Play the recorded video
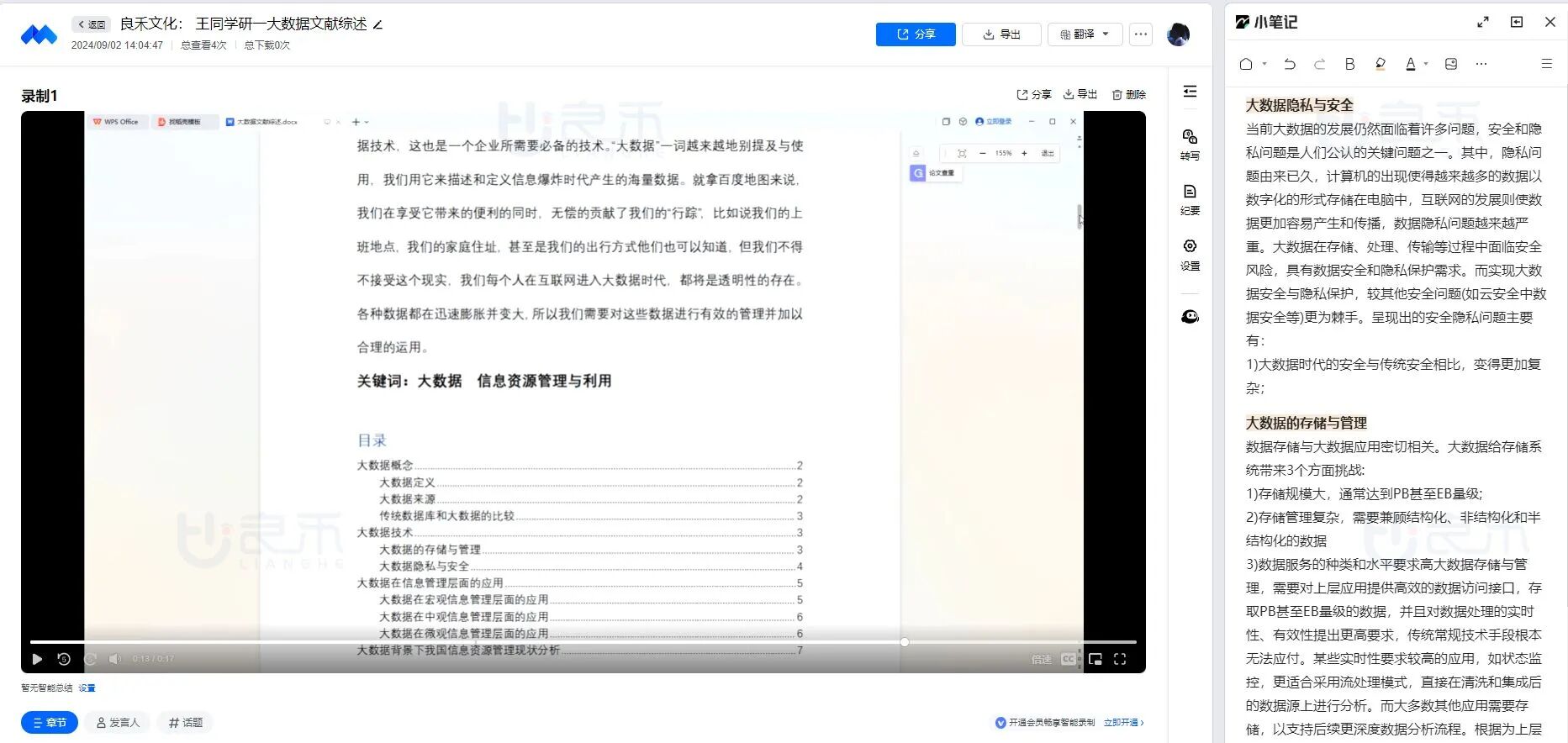Image resolution: width=1568 pixels, height=743 pixels. point(37,659)
